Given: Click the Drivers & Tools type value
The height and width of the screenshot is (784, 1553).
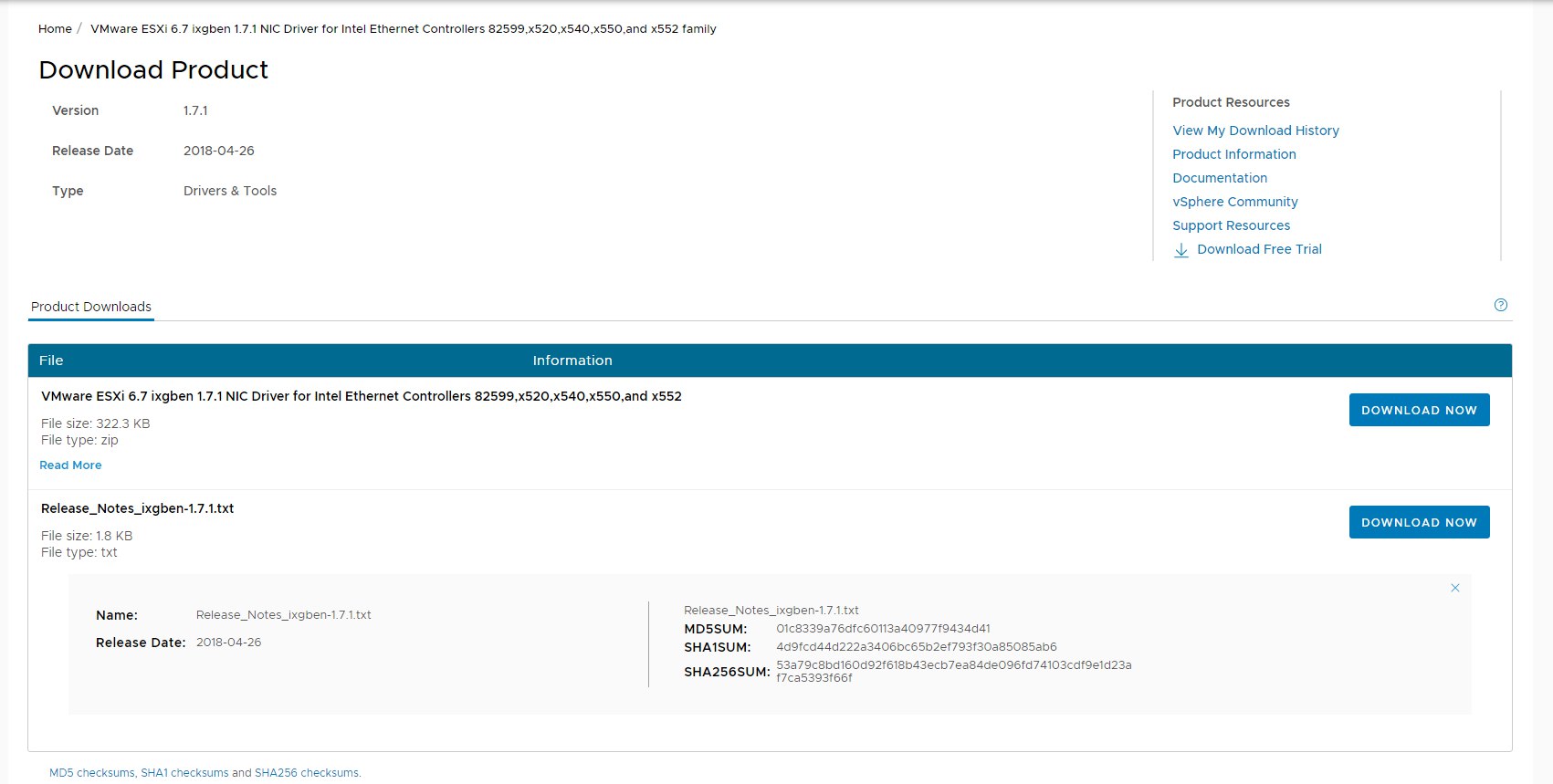Looking at the screenshot, I should [x=230, y=191].
